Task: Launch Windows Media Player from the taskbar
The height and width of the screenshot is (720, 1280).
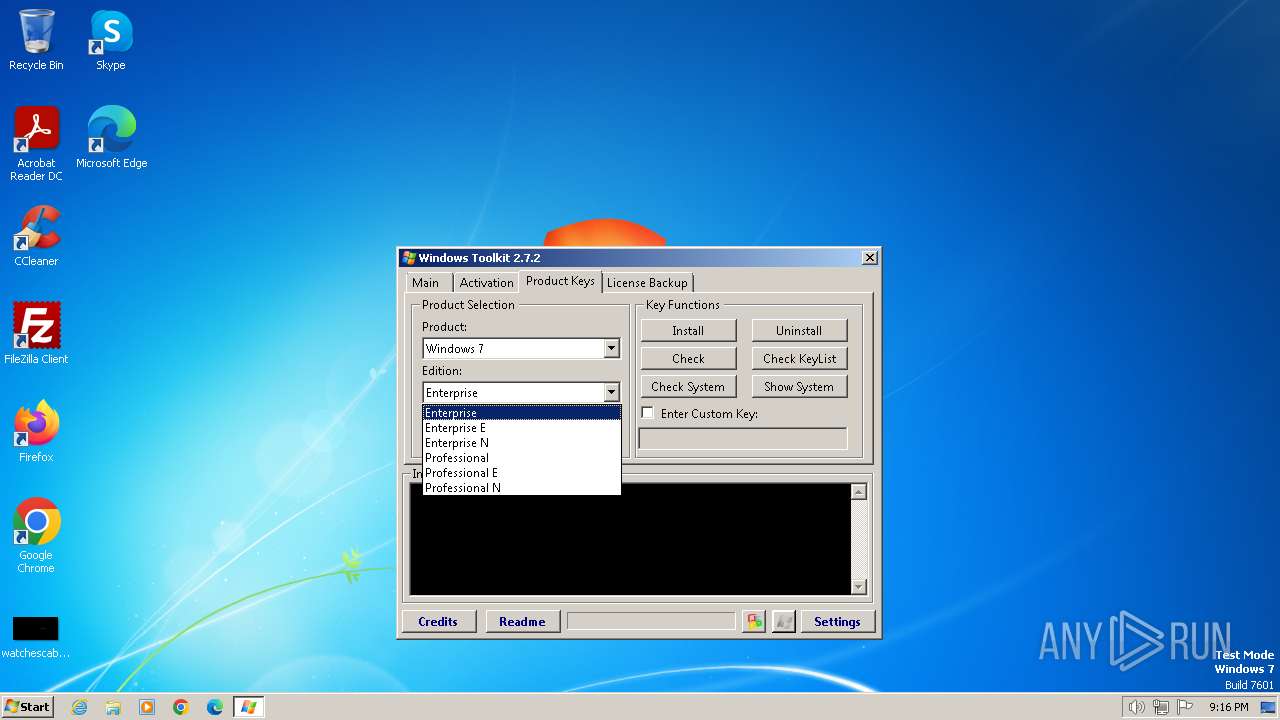Action: click(x=147, y=707)
